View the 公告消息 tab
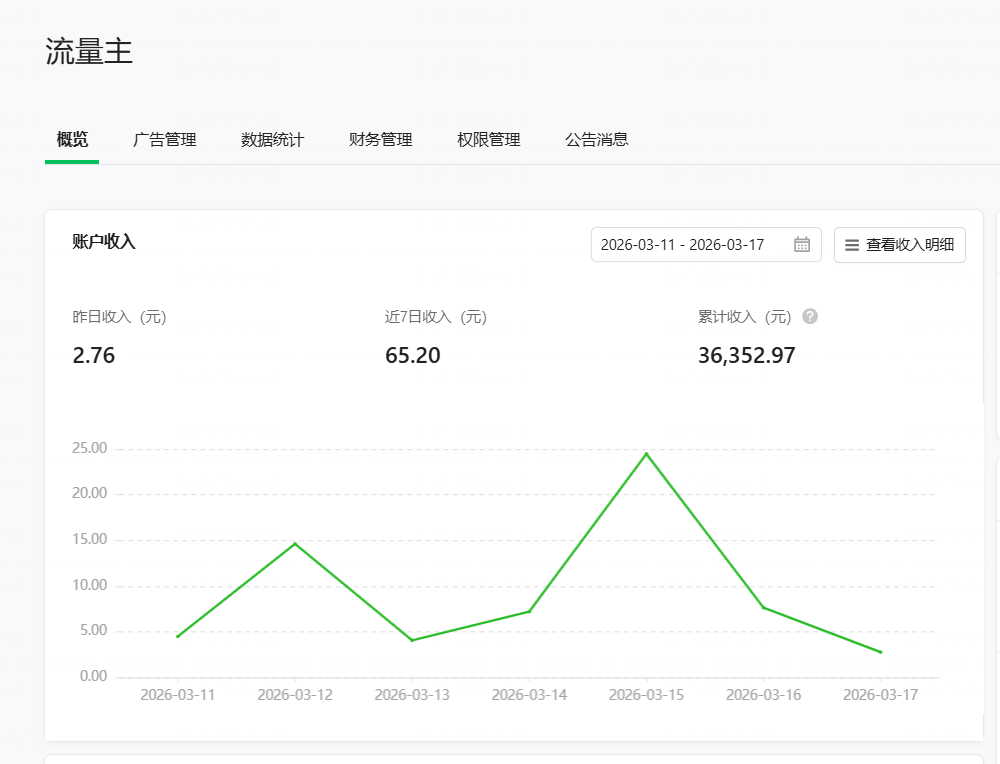1000x764 pixels. tap(597, 140)
